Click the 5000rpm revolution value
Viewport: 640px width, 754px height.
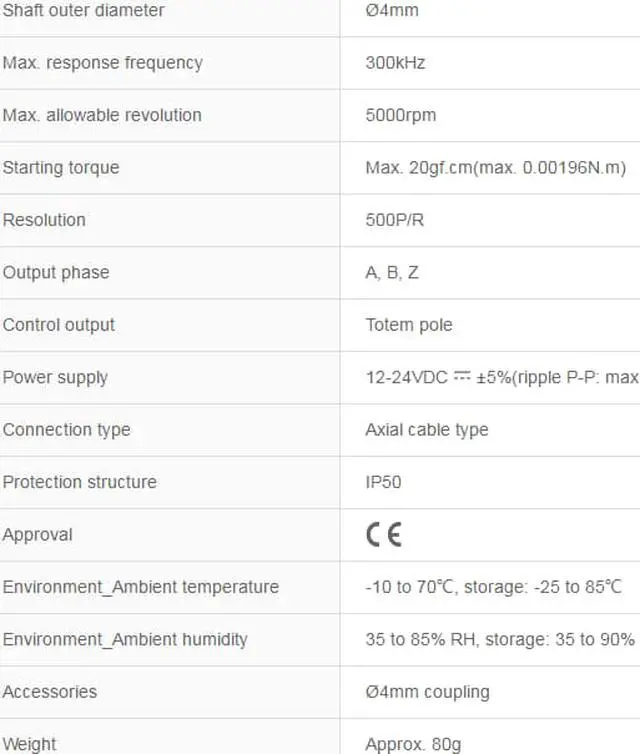pos(400,115)
